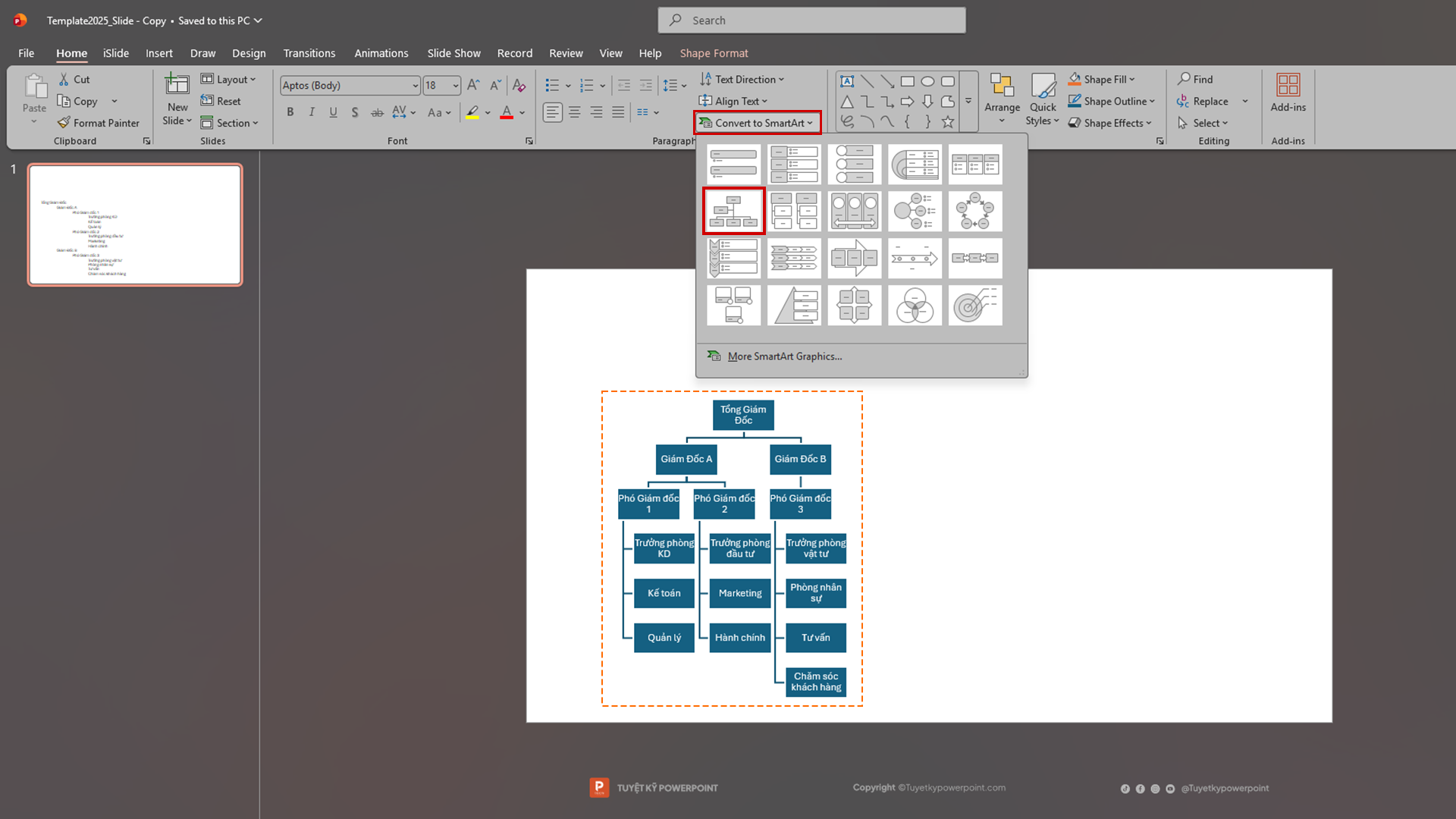
Task: Open the Add-ins pane
Action: (1288, 93)
